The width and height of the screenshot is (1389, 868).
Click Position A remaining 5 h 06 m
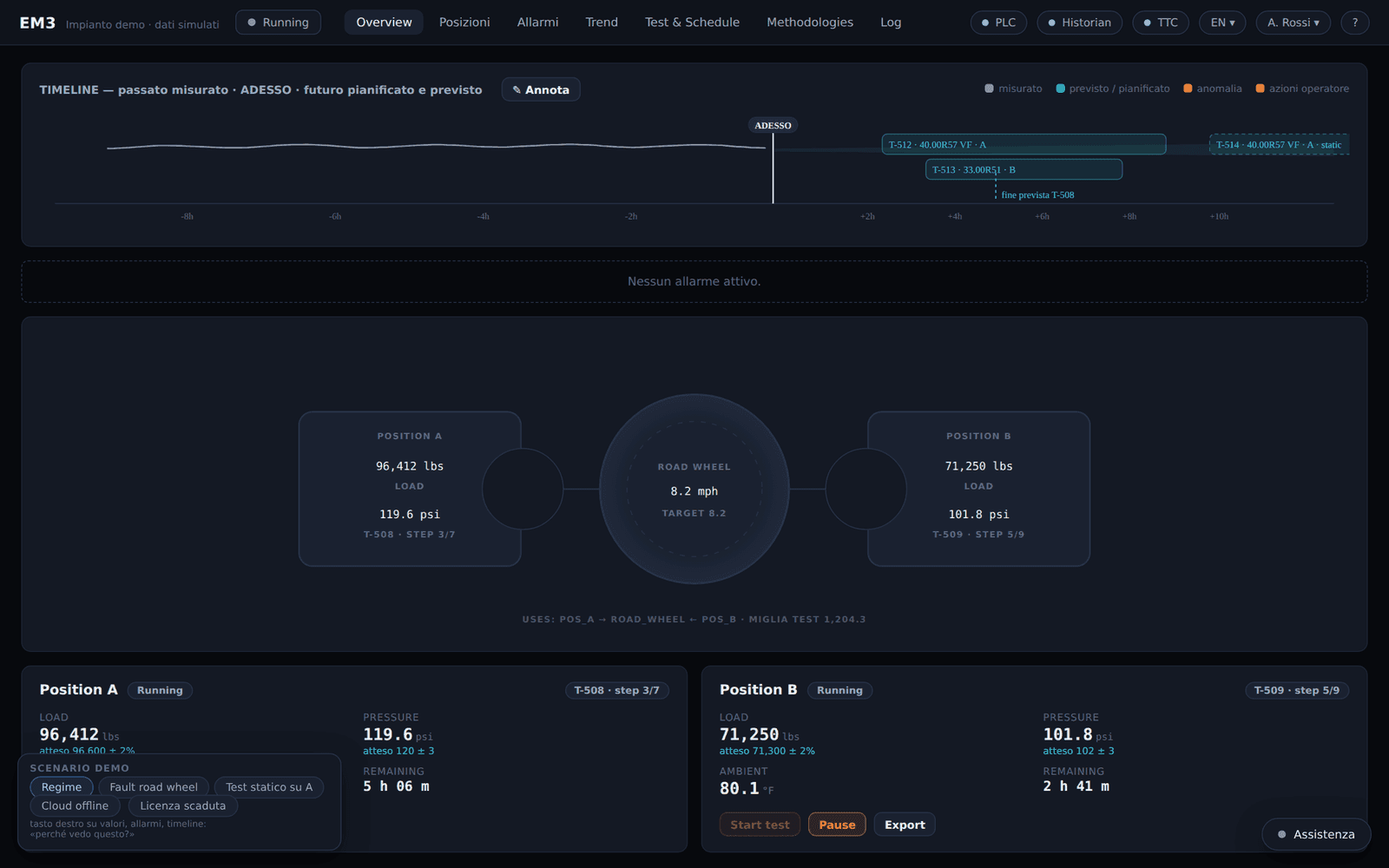click(x=396, y=786)
